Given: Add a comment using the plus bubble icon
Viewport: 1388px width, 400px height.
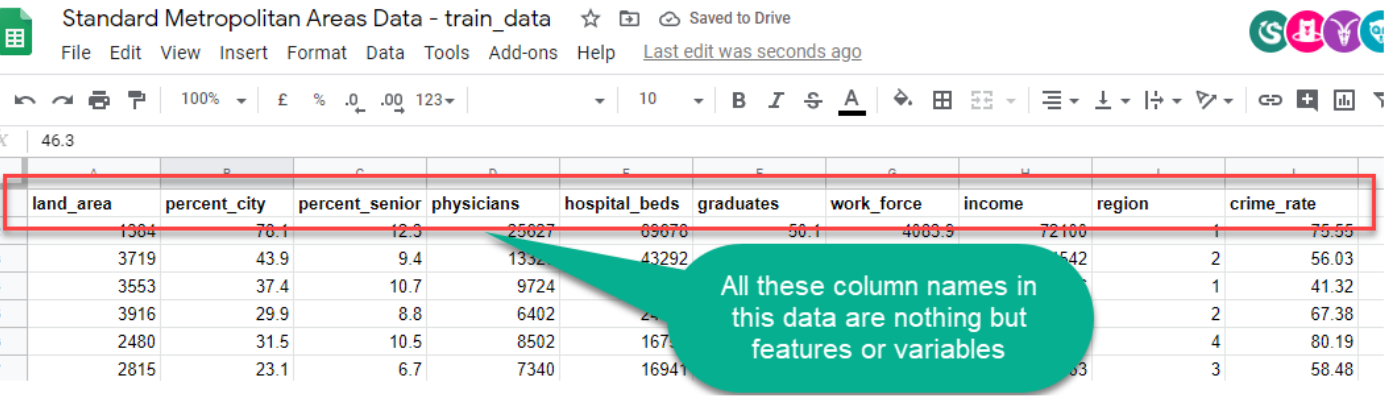Looking at the screenshot, I should (x=1307, y=100).
